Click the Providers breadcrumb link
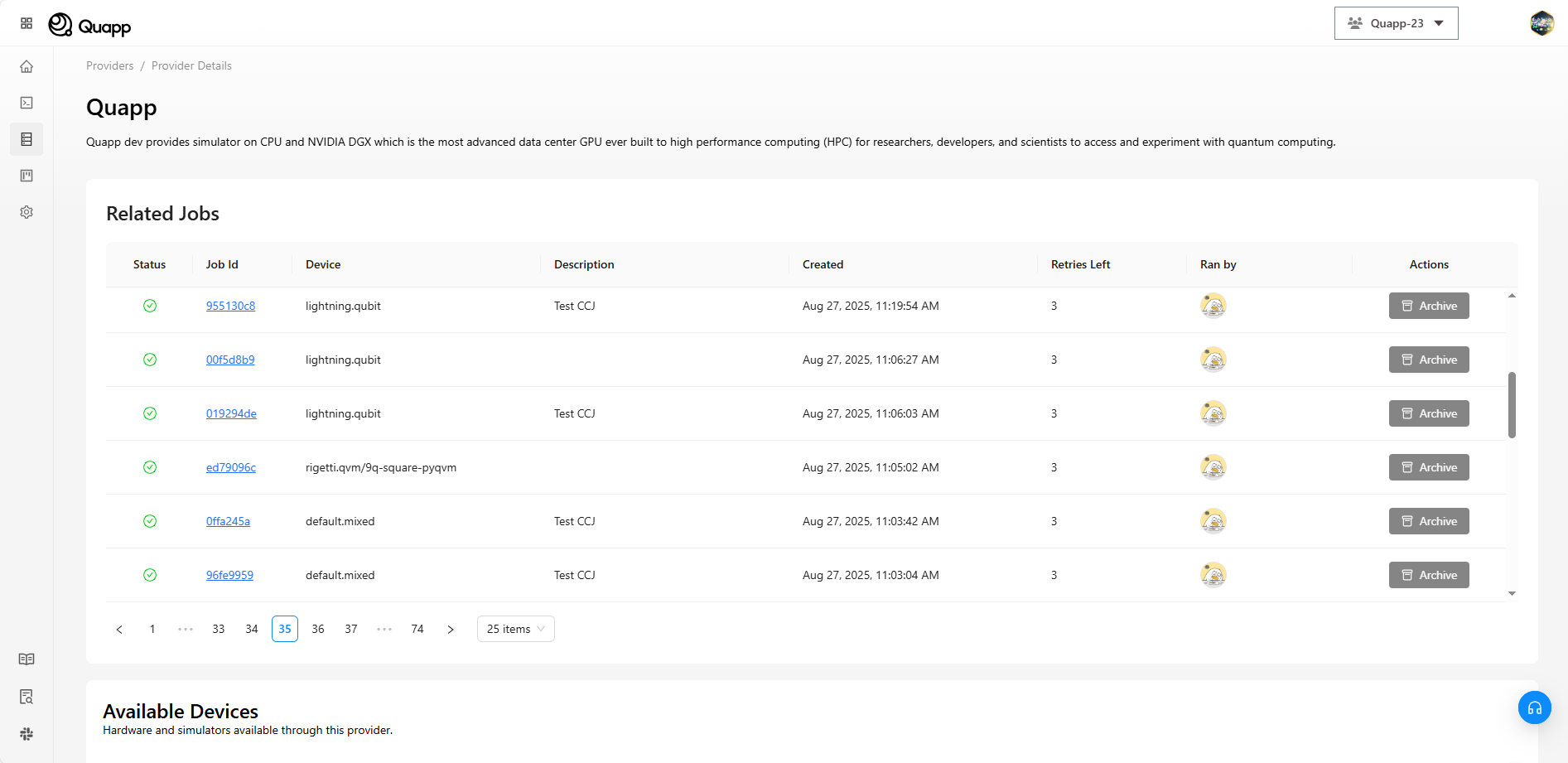 (109, 65)
